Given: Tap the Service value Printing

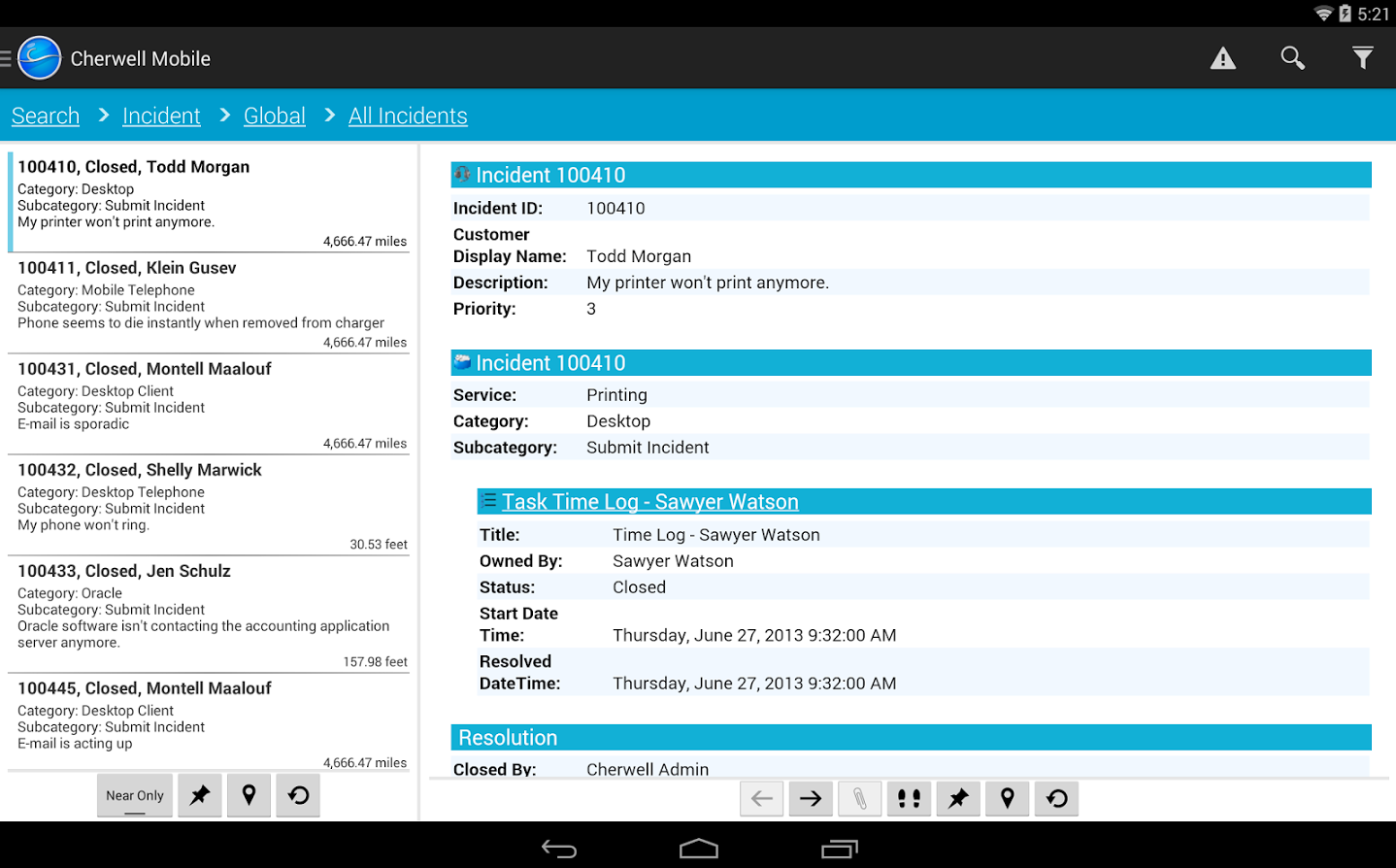Looking at the screenshot, I should 616,395.
